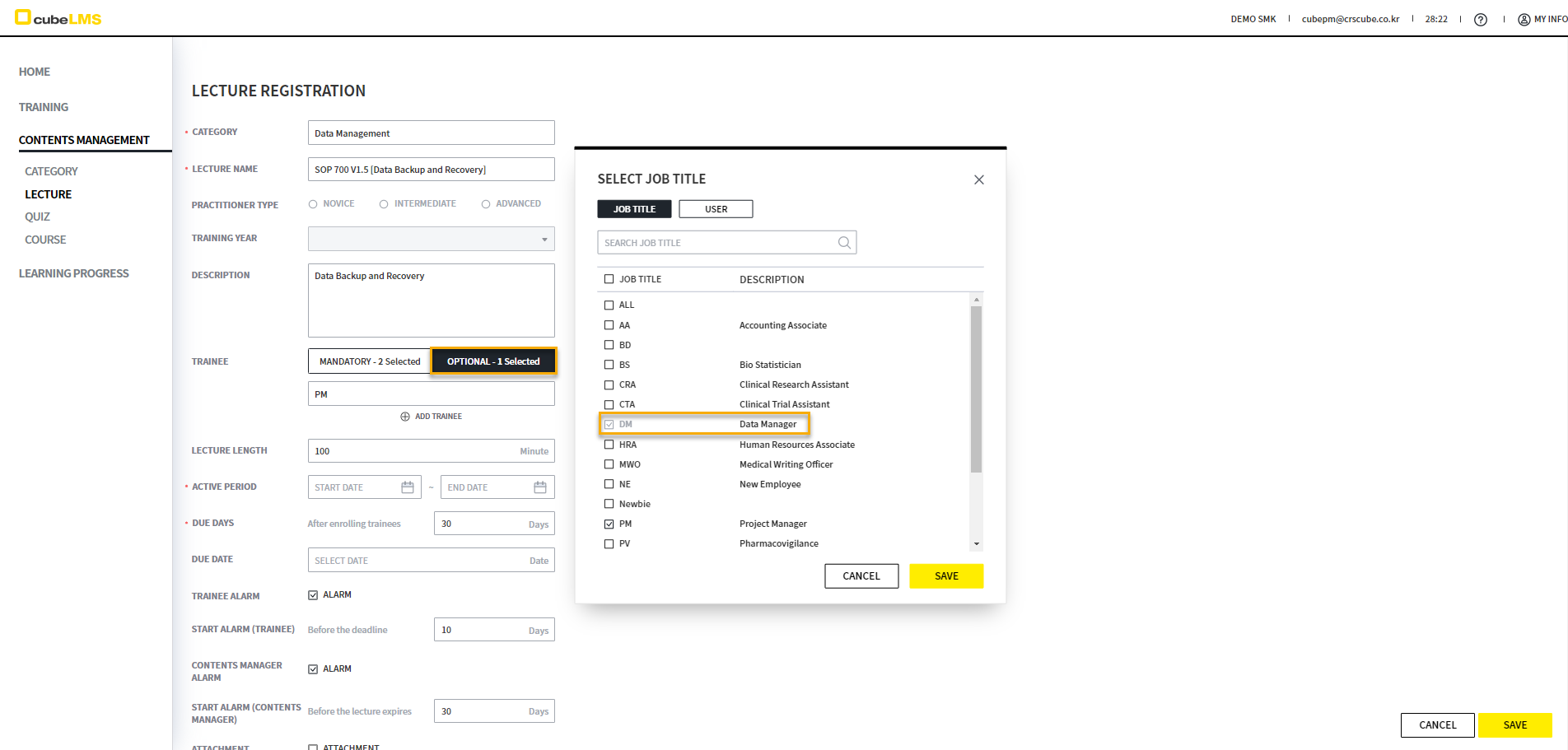
Task: Switch to the USER tab
Action: point(716,209)
